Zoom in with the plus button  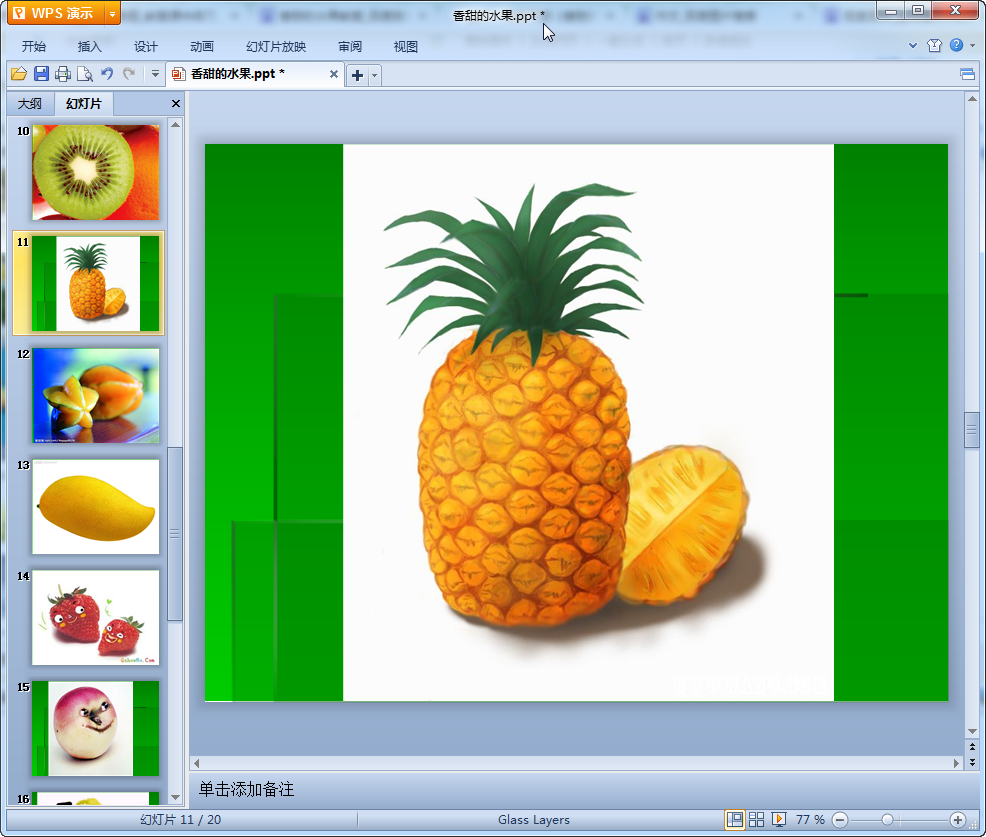click(x=958, y=819)
